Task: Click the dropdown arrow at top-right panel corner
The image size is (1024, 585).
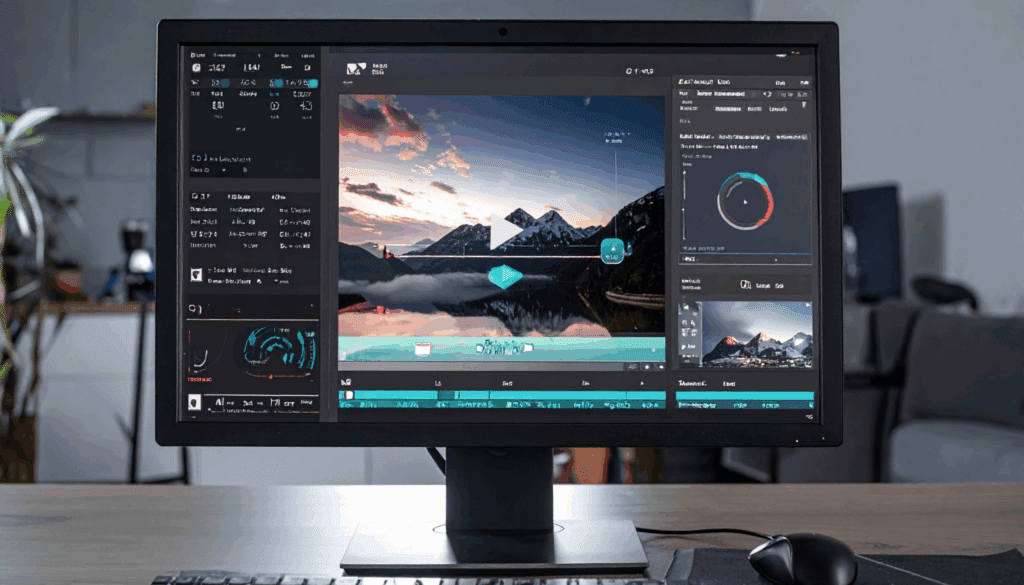Action: click(x=805, y=104)
